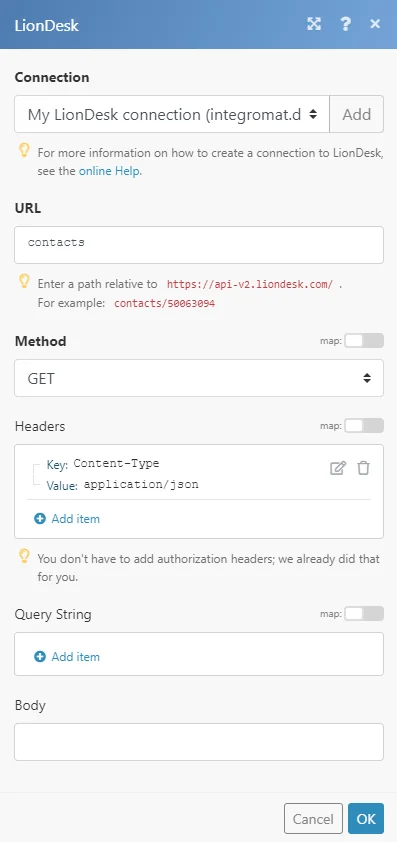
Task: Toggle the map switch for Headers
Action: (364, 425)
